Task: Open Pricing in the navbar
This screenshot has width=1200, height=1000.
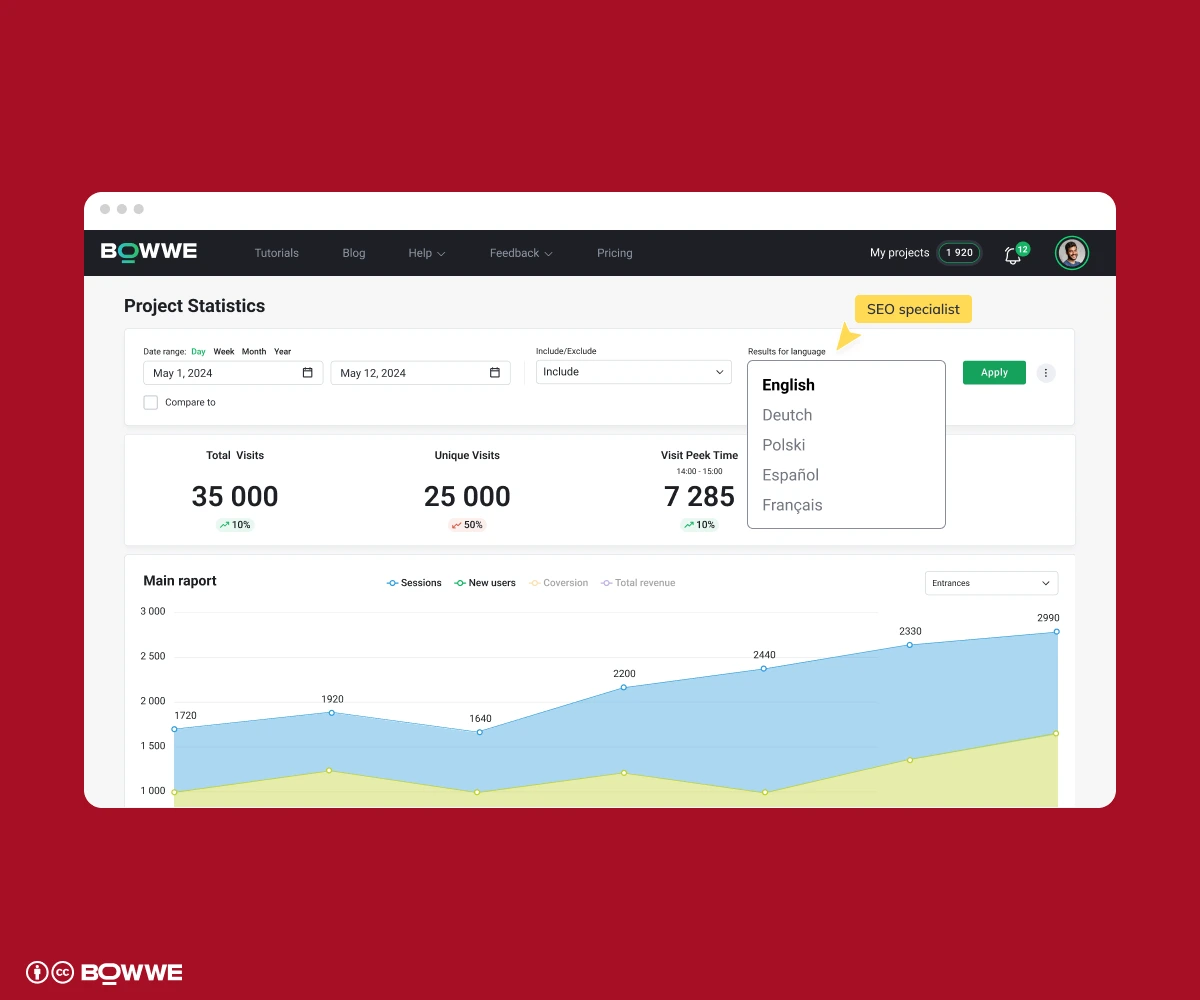Action: pos(615,253)
